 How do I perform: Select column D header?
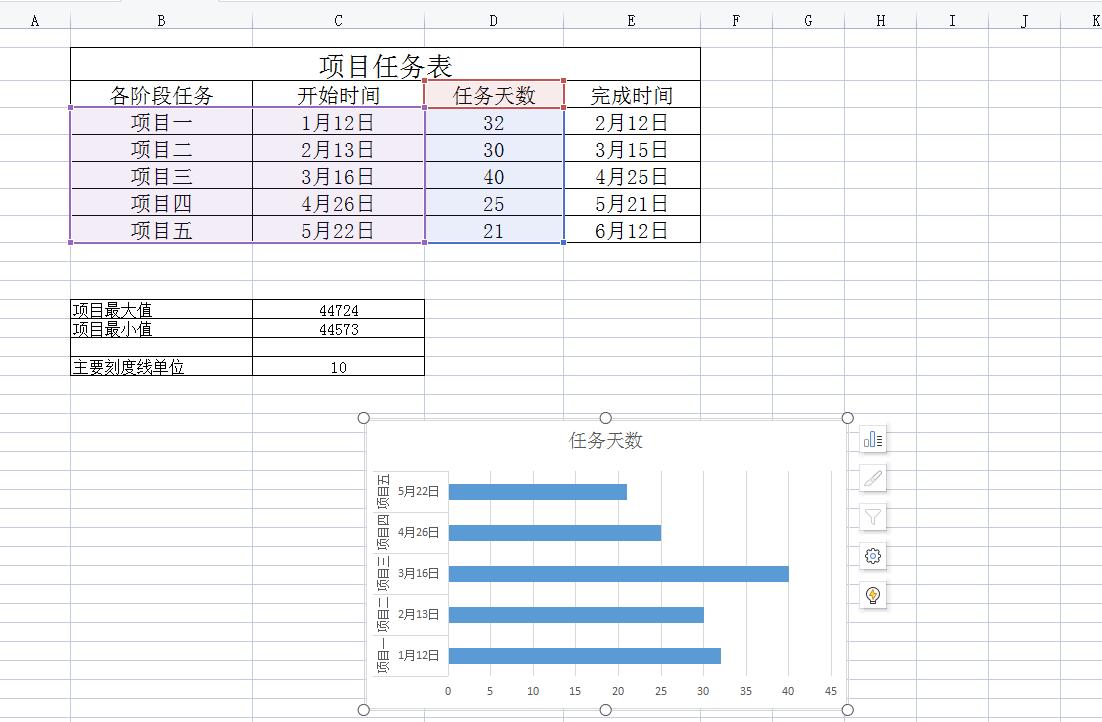click(493, 17)
